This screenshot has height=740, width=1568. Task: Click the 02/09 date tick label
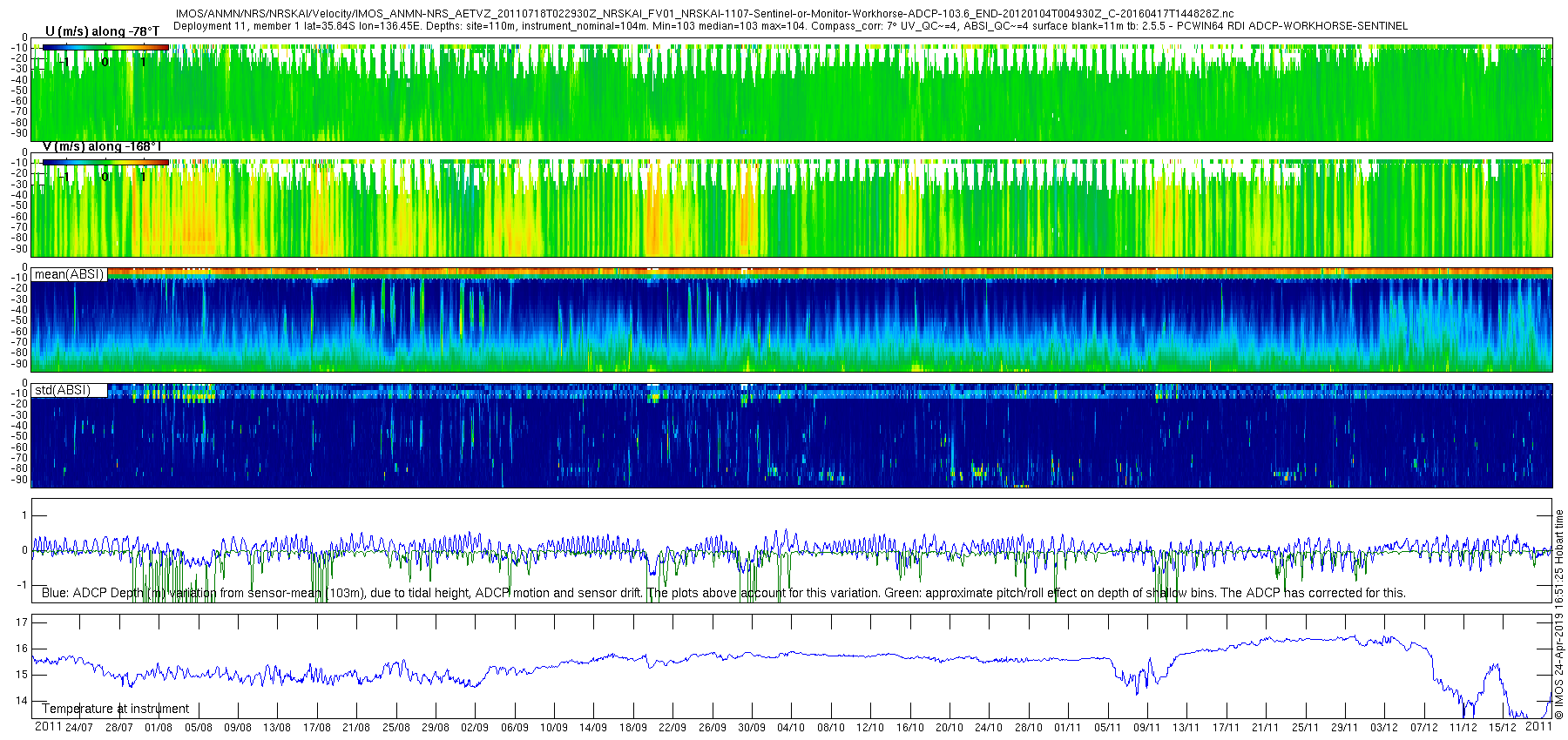(x=475, y=728)
